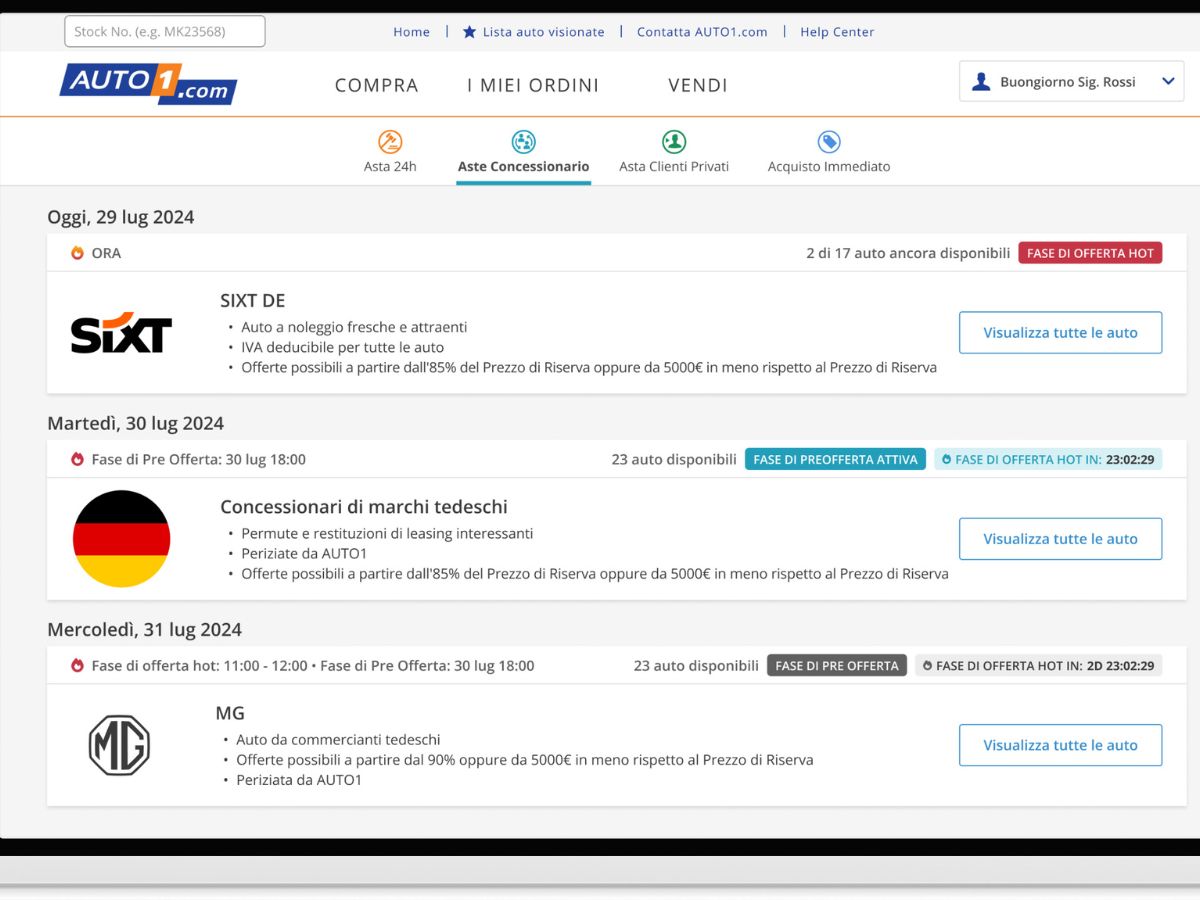The width and height of the screenshot is (1200, 900).
Task: Expand the Buongiorno Sig. Rossi account dropdown
Action: [x=1167, y=82]
